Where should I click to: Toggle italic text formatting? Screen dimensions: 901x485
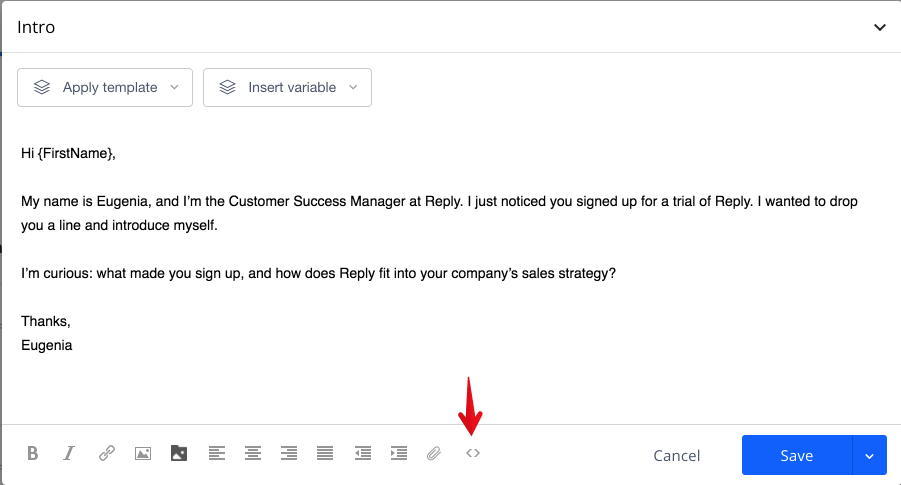coord(69,453)
